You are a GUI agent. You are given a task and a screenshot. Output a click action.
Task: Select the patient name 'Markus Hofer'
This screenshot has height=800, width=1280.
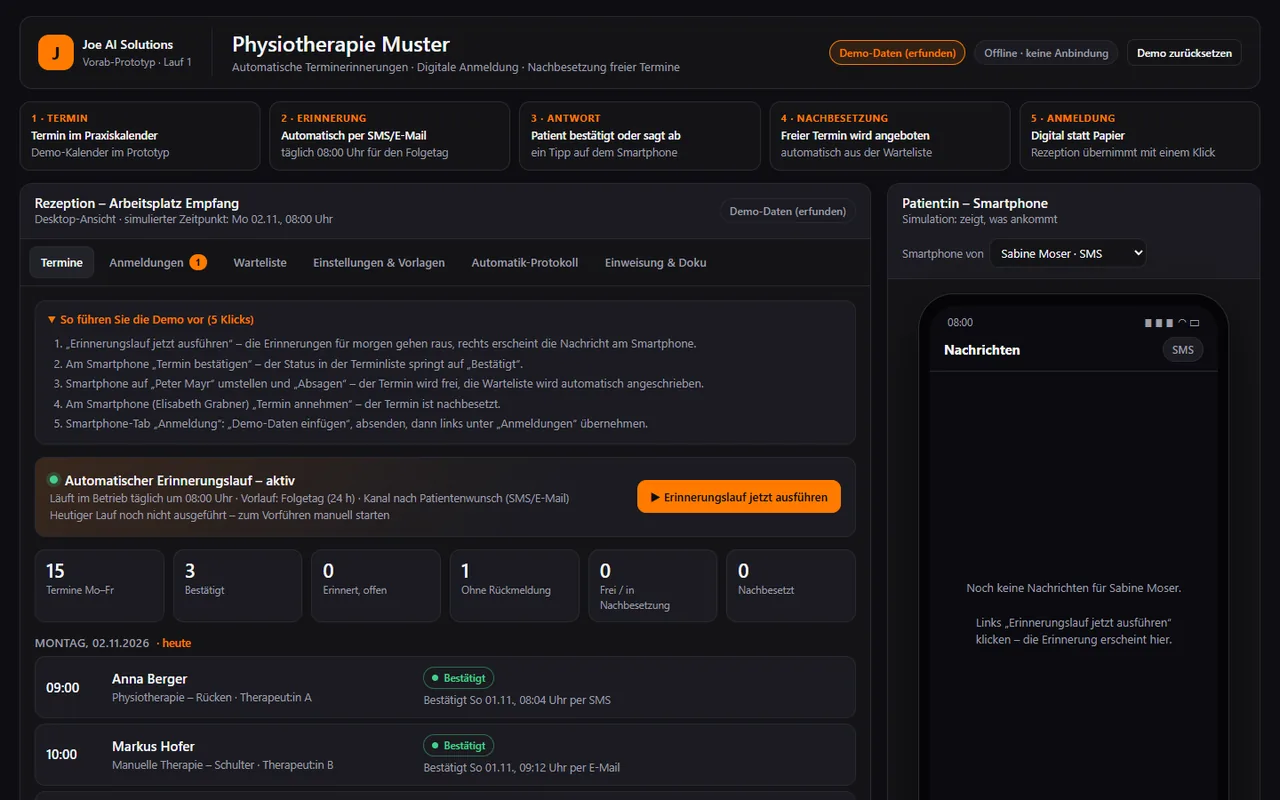tap(153, 746)
